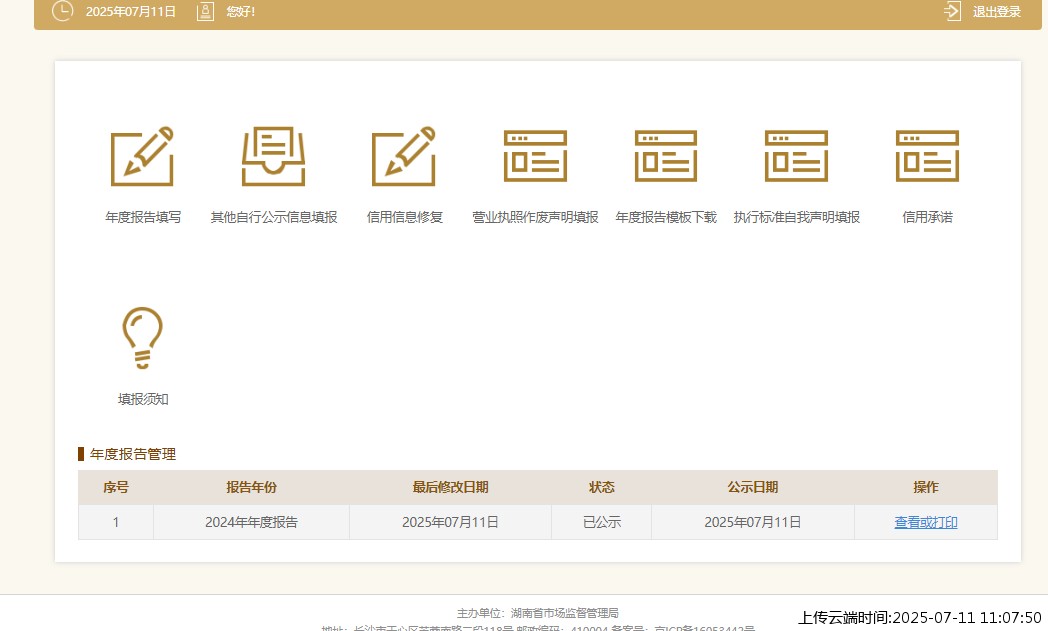Screen dimensions: 1048x631
Task: Click the 最后修改日期 column header
Action: [x=450, y=487]
